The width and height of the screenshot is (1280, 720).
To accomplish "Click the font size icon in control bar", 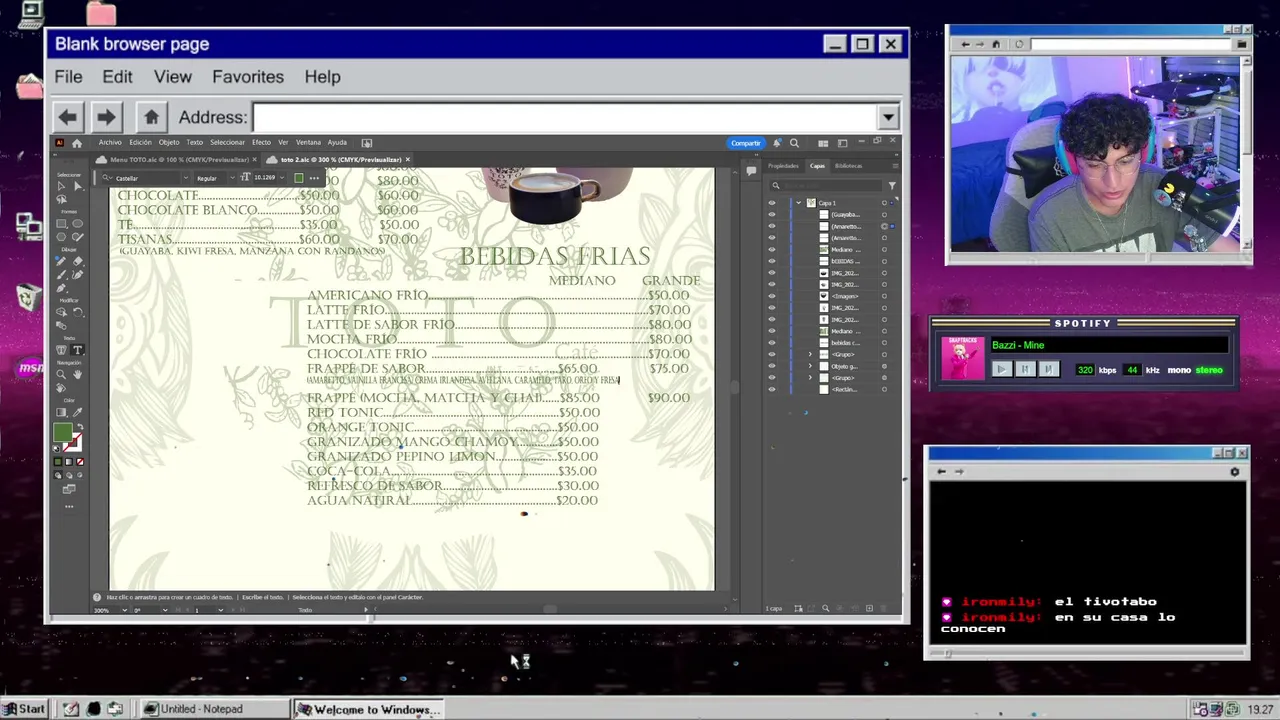I will click(245, 177).
